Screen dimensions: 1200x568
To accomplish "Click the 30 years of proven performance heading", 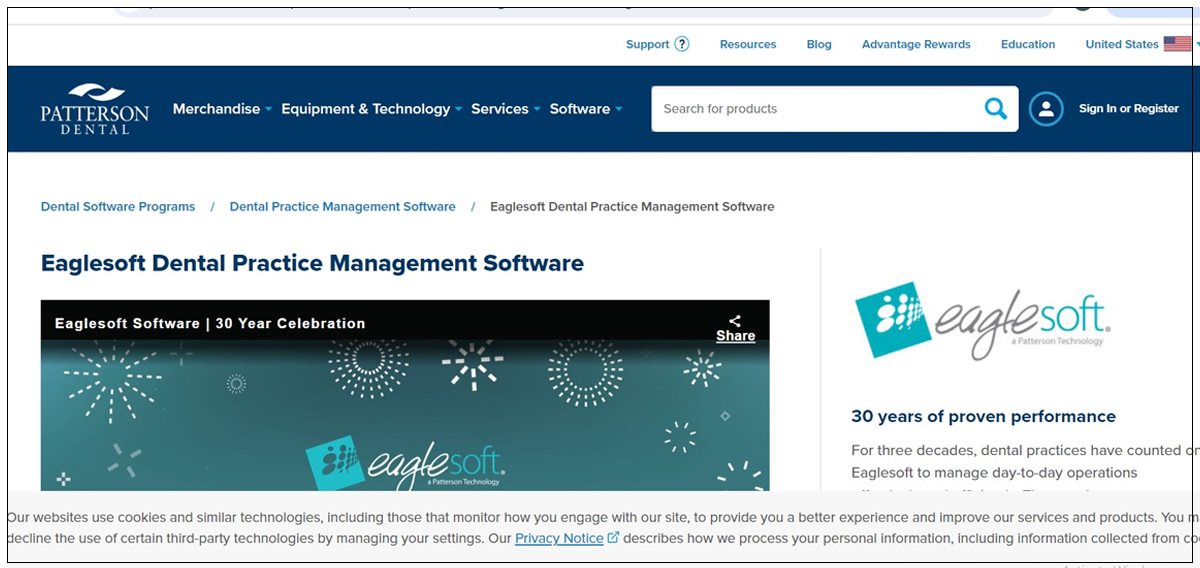I will coord(983,417).
